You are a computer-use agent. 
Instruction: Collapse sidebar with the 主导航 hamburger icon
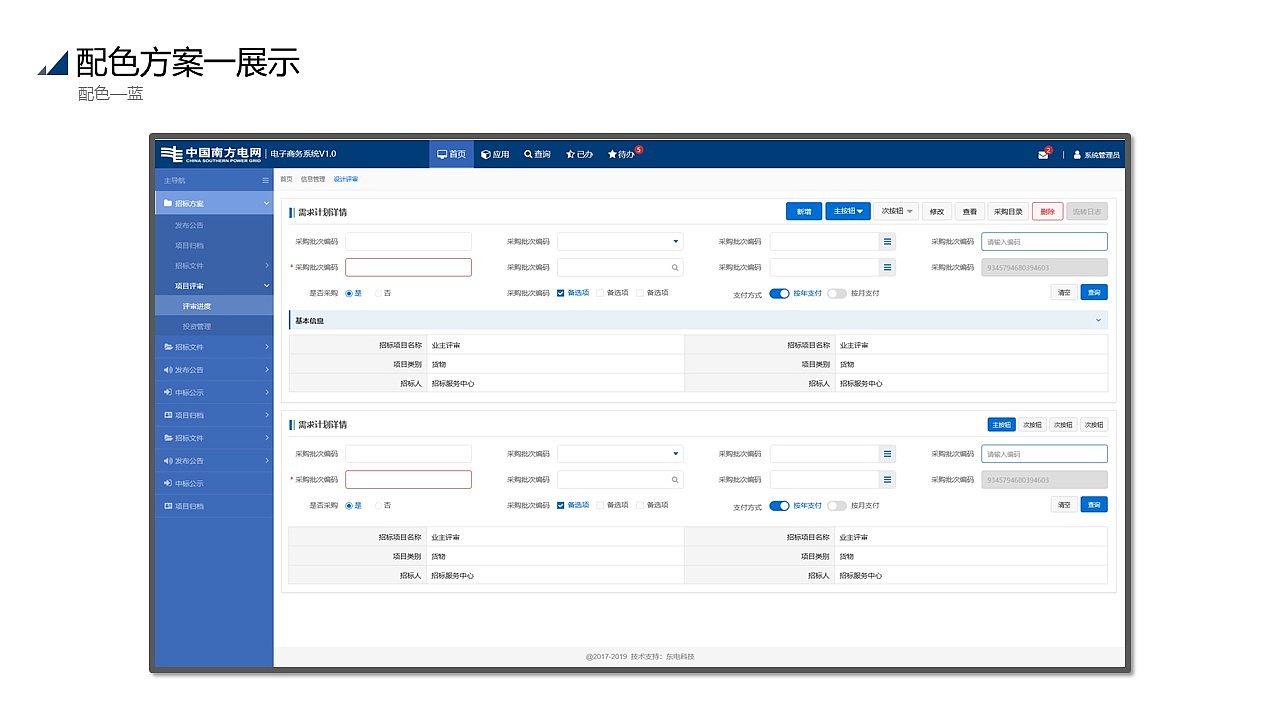point(265,180)
